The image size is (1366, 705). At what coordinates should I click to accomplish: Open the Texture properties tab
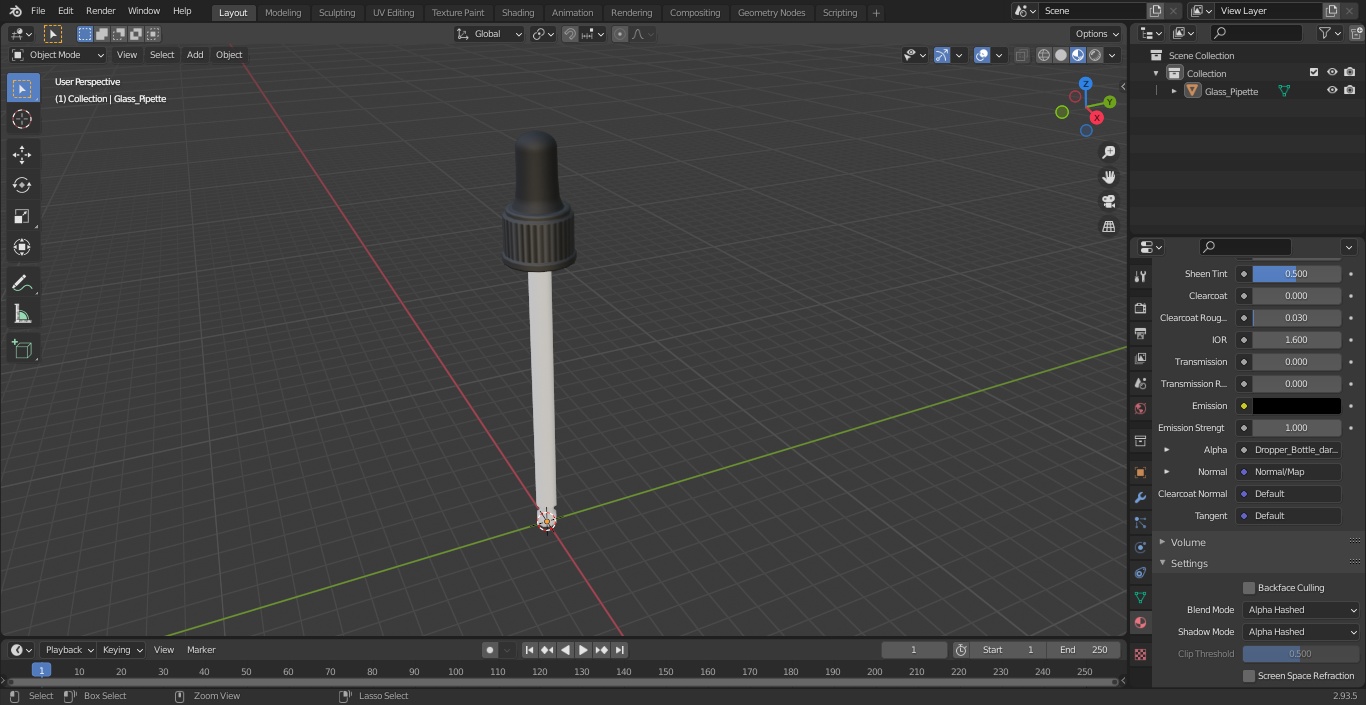(x=1140, y=654)
